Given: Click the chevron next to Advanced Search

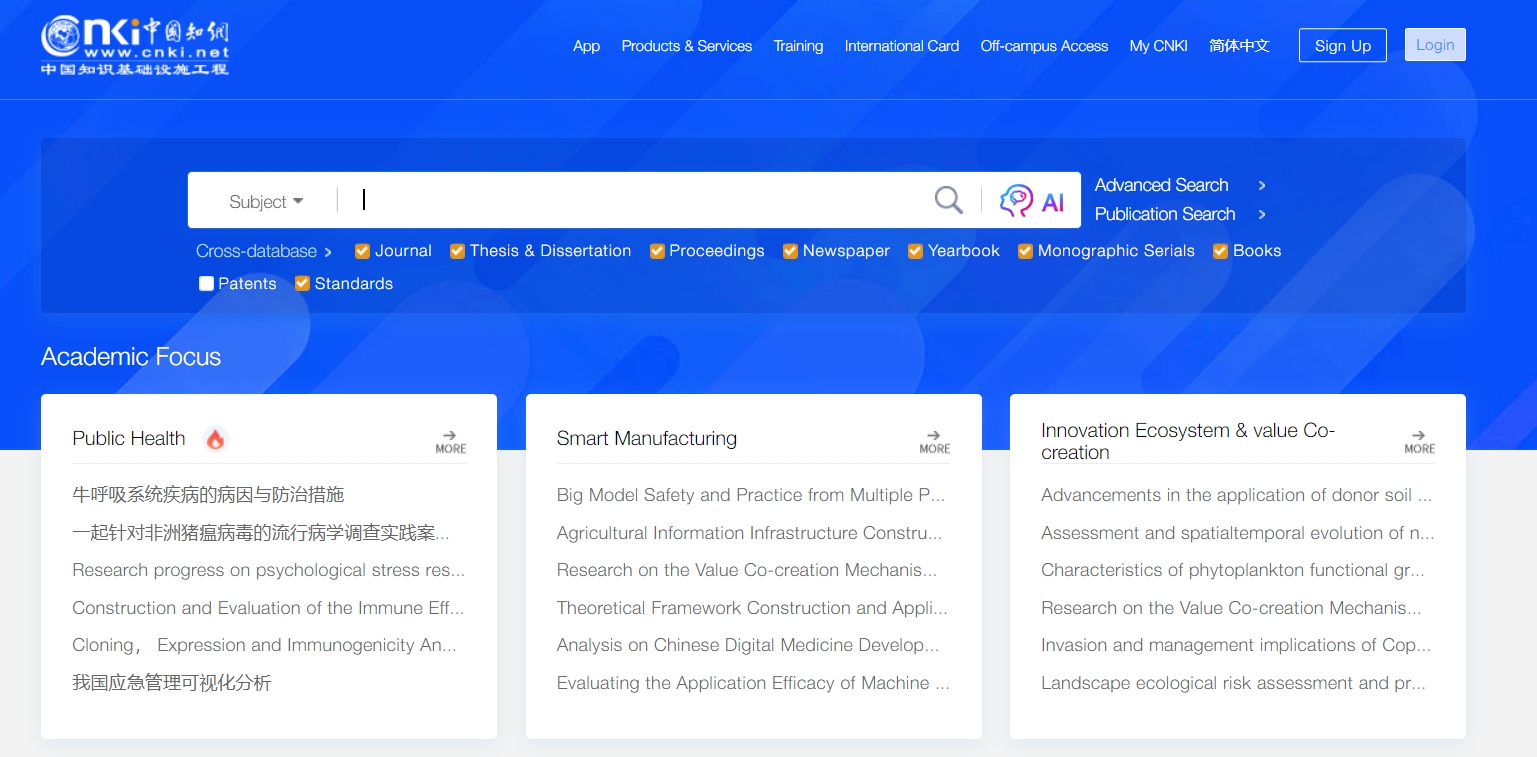Looking at the screenshot, I should (x=1262, y=186).
